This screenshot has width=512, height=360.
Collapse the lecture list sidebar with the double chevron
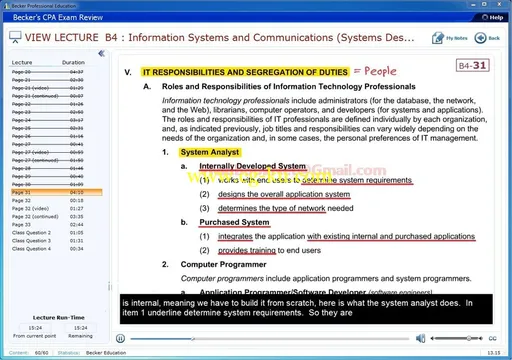pos(101,53)
